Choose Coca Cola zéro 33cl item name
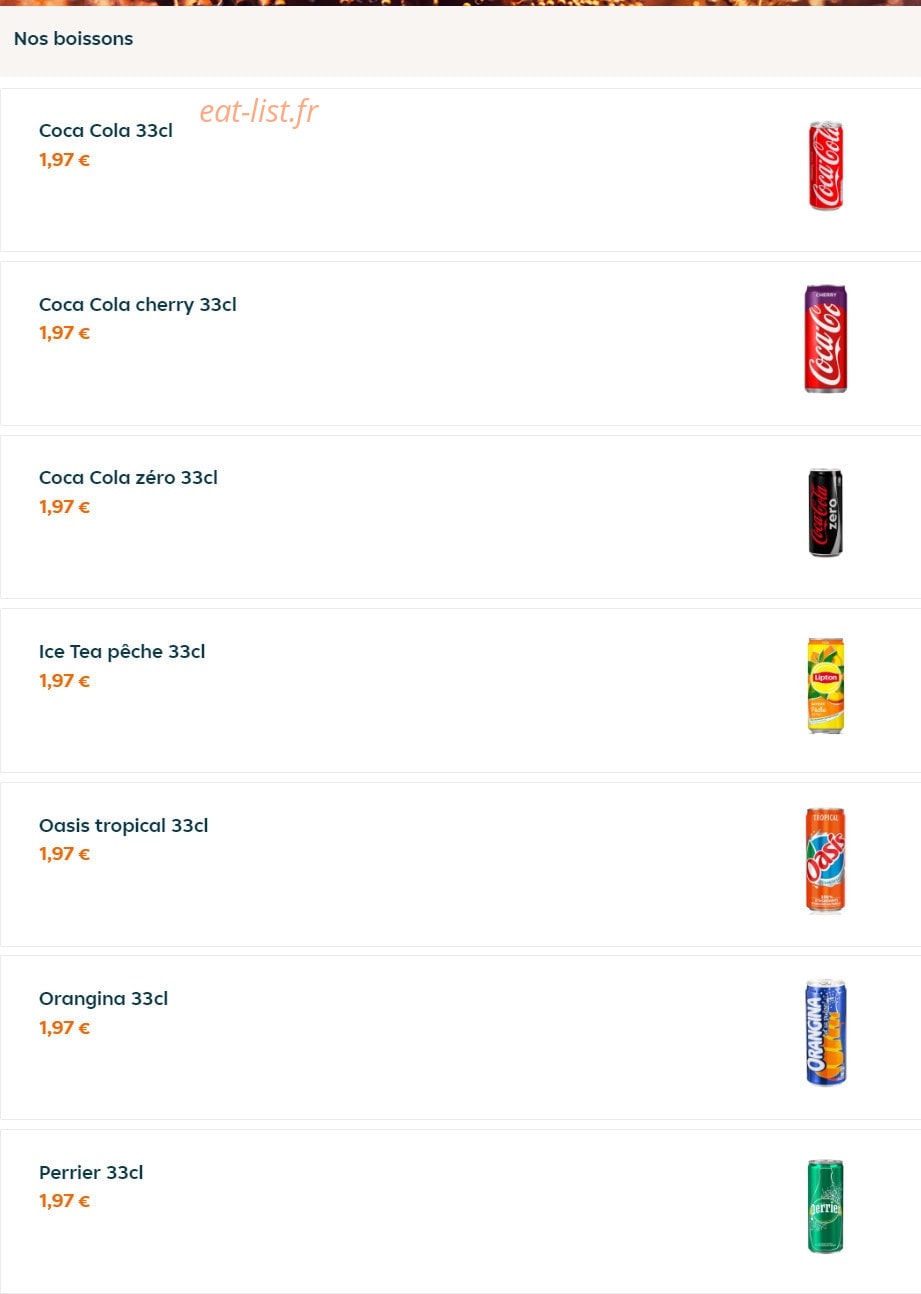921x1294 pixels. tap(128, 477)
